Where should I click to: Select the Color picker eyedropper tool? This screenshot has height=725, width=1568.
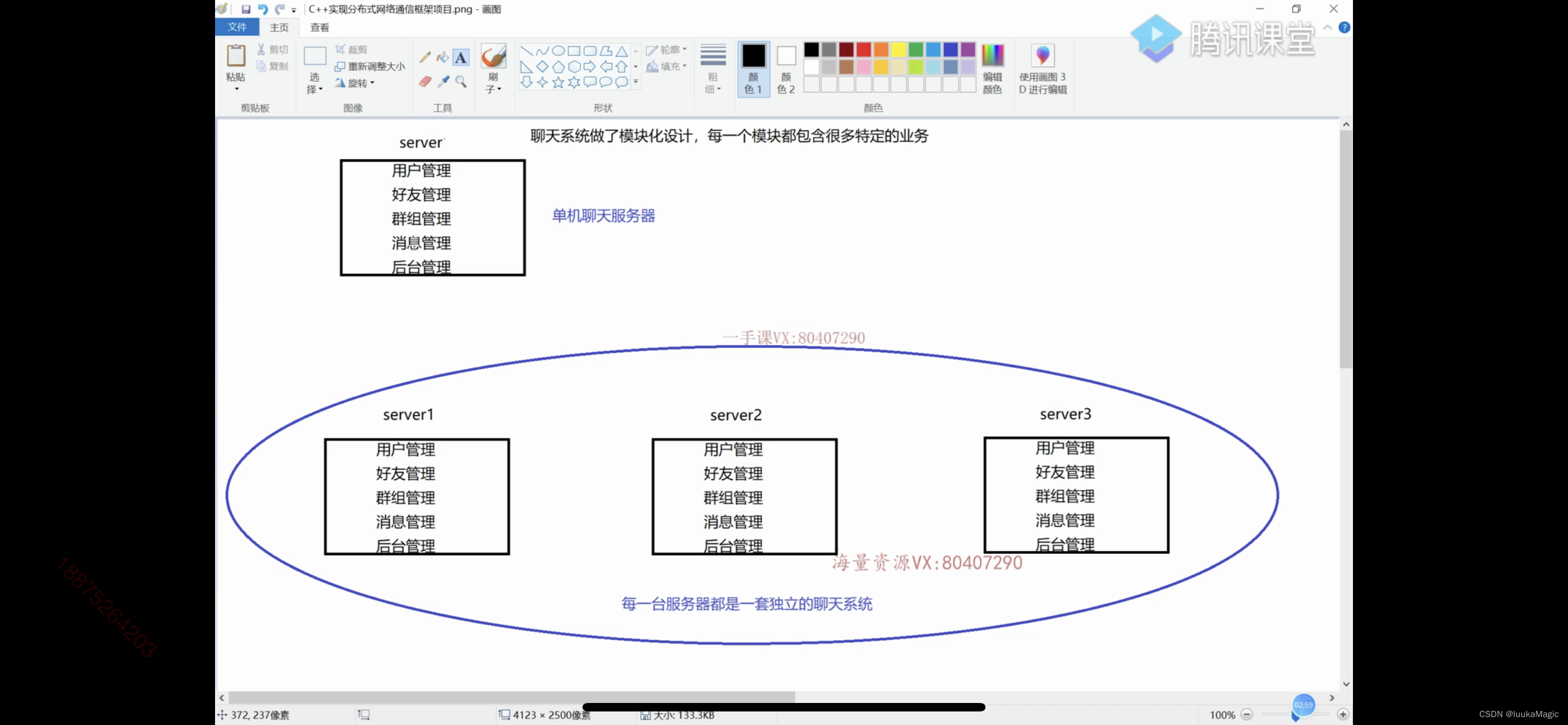[x=443, y=81]
